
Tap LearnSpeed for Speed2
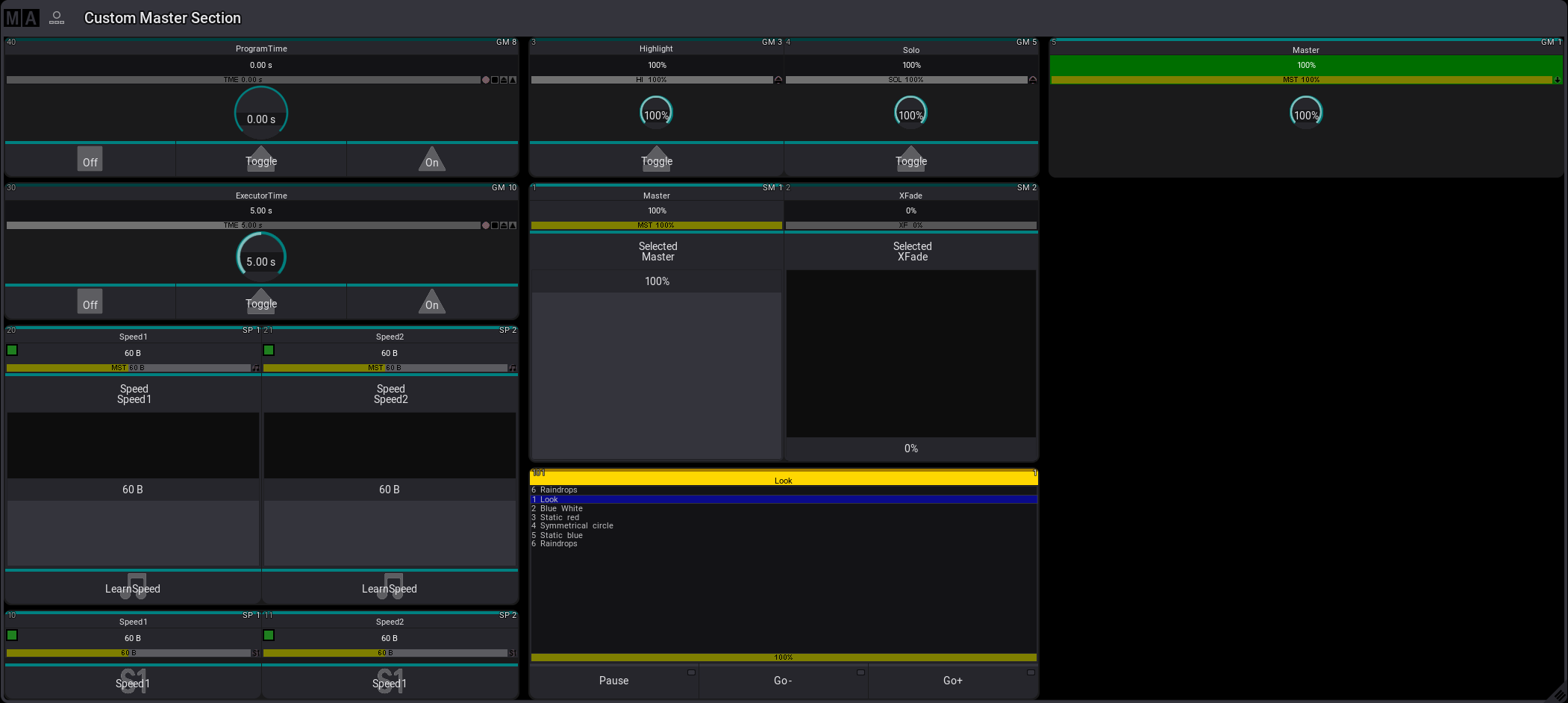click(x=390, y=588)
